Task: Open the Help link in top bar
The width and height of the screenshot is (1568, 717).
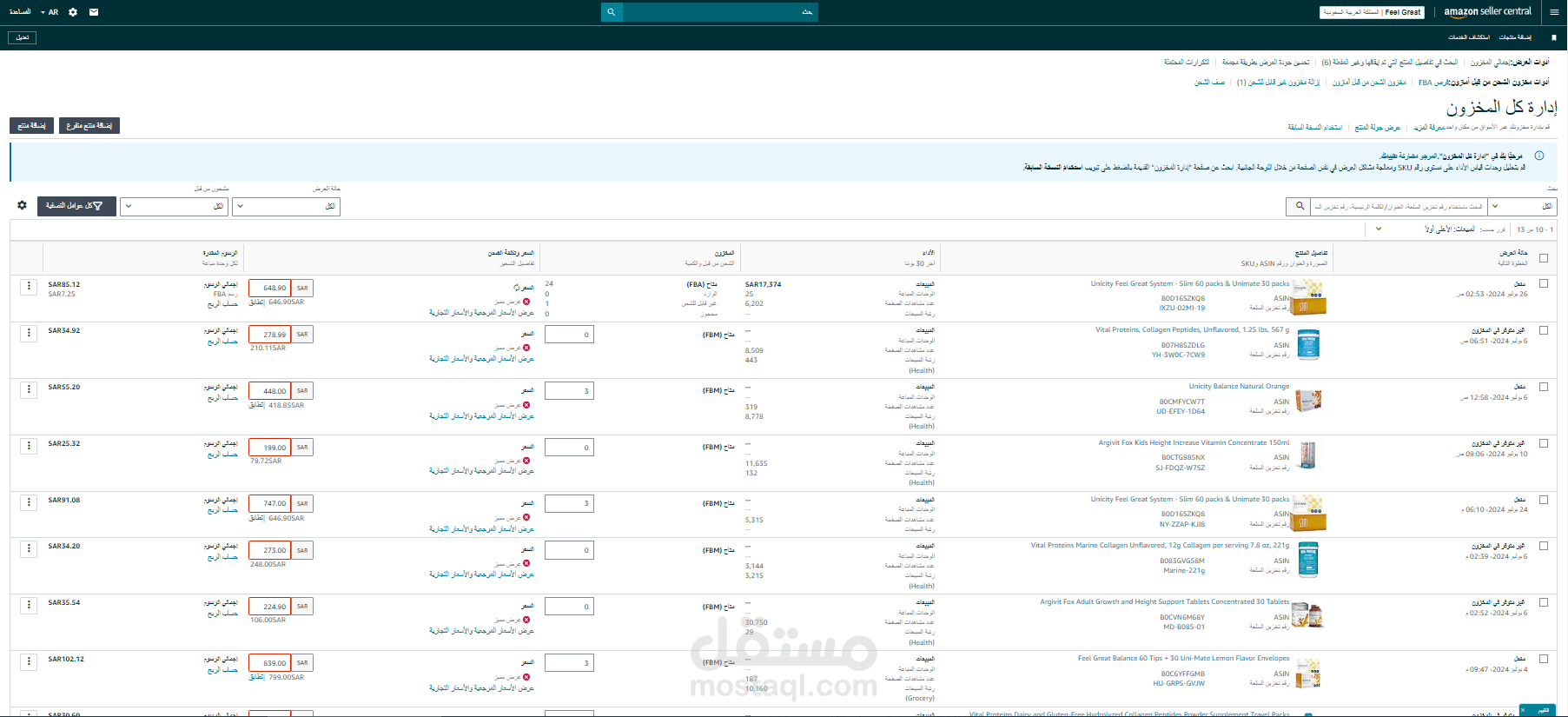Action: [20, 12]
